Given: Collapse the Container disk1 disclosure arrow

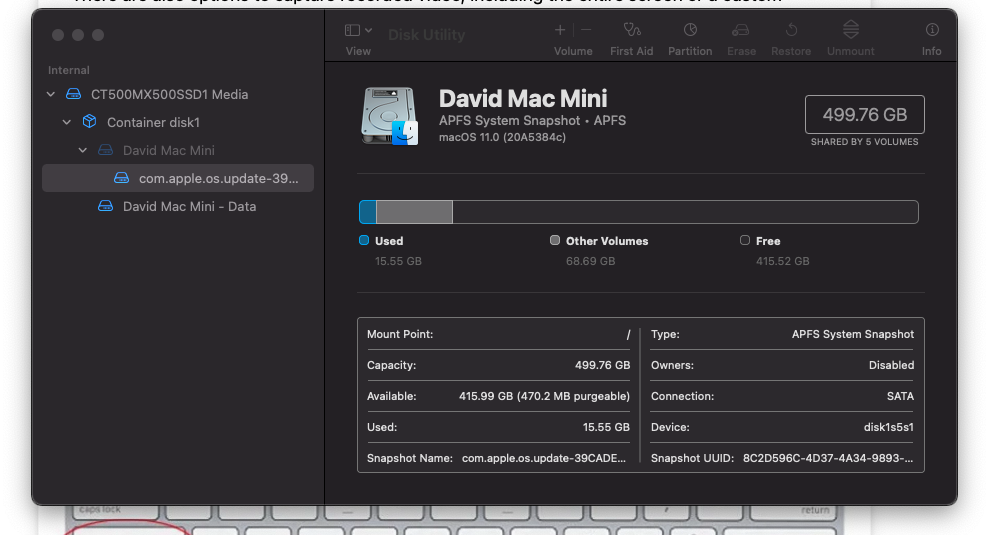Looking at the screenshot, I should 66,122.
